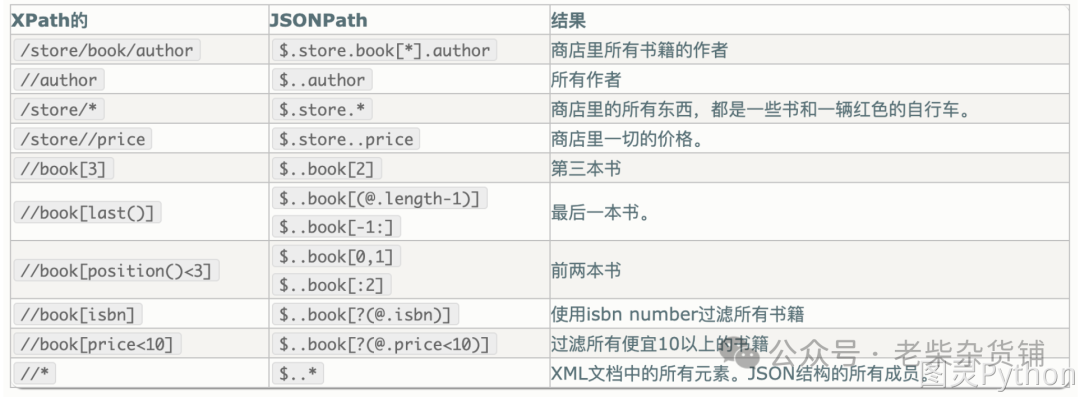Select the $..book[:2] JSONPath code
The image size is (1080, 397).
[332, 285]
